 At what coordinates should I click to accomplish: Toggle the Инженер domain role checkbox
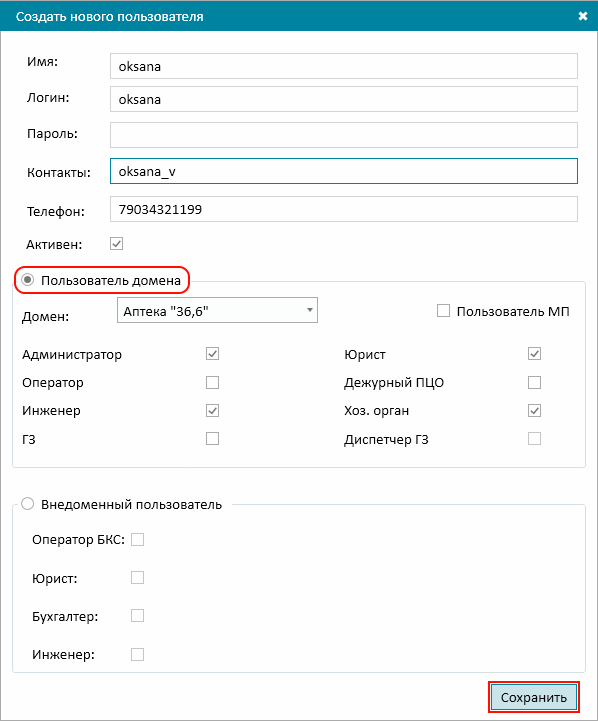tap(212, 411)
